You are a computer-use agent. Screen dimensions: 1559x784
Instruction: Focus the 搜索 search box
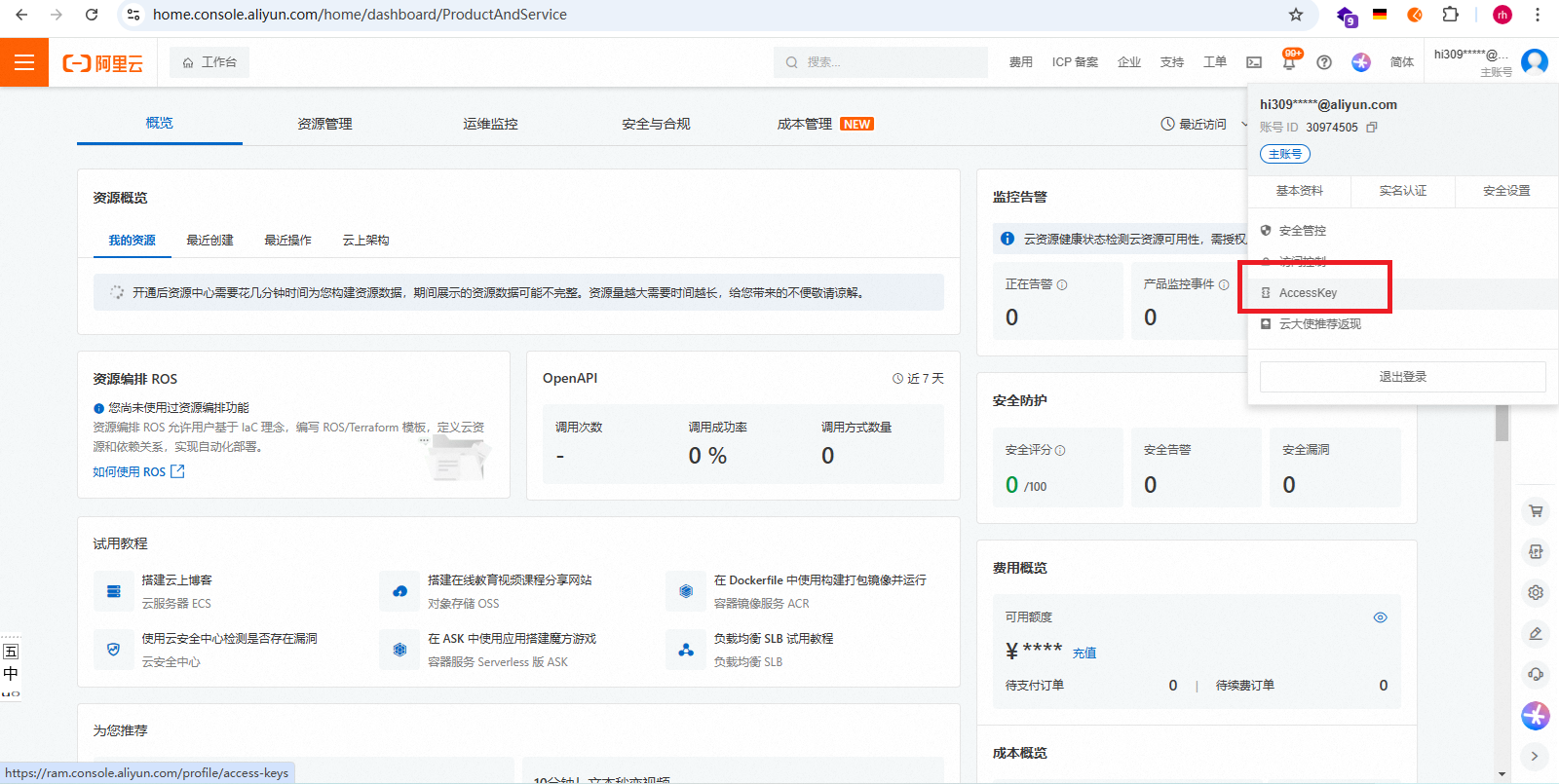coord(881,62)
